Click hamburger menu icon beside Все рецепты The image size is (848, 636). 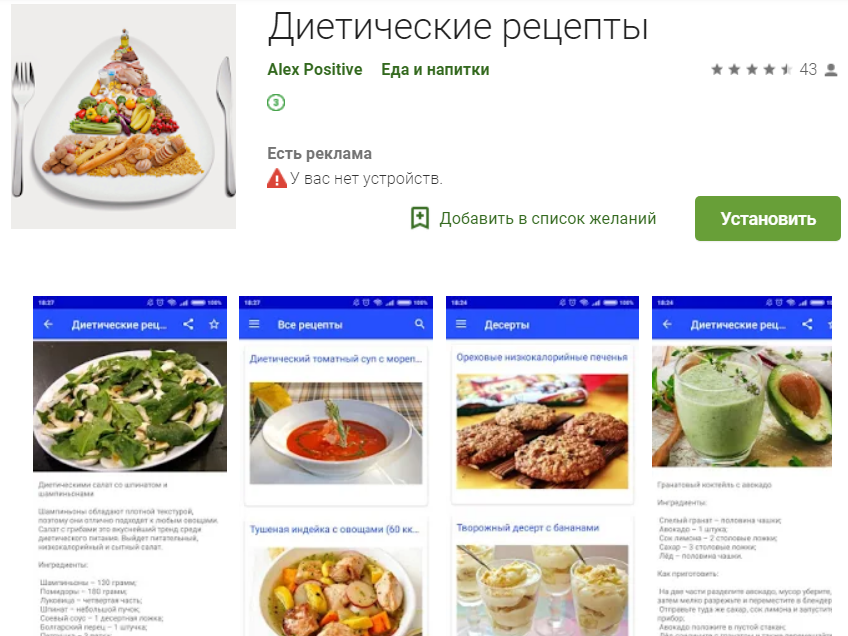coord(254,324)
